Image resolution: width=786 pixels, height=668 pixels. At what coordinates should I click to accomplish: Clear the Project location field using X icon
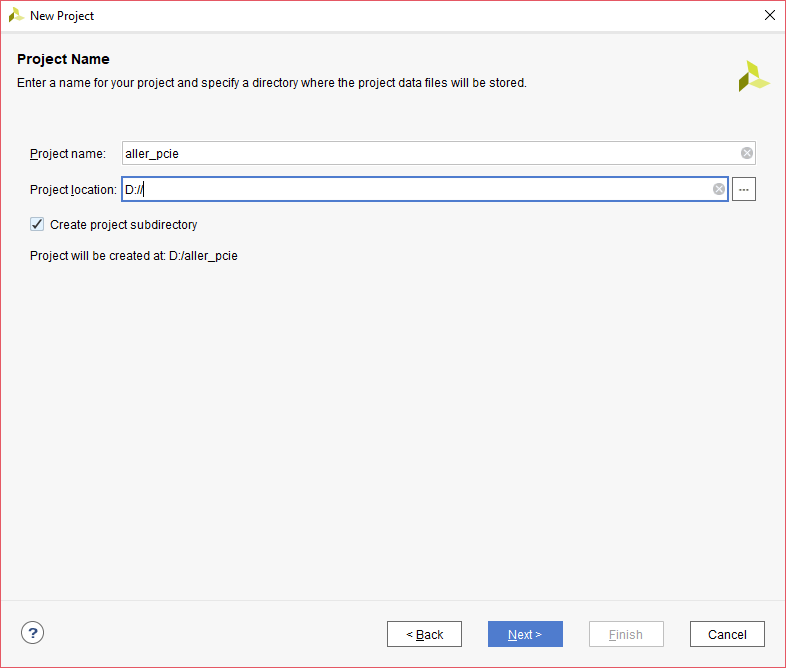[719, 189]
